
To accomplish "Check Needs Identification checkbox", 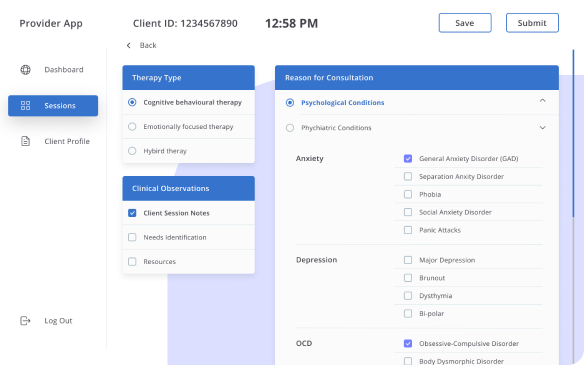I will (x=132, y=237).
